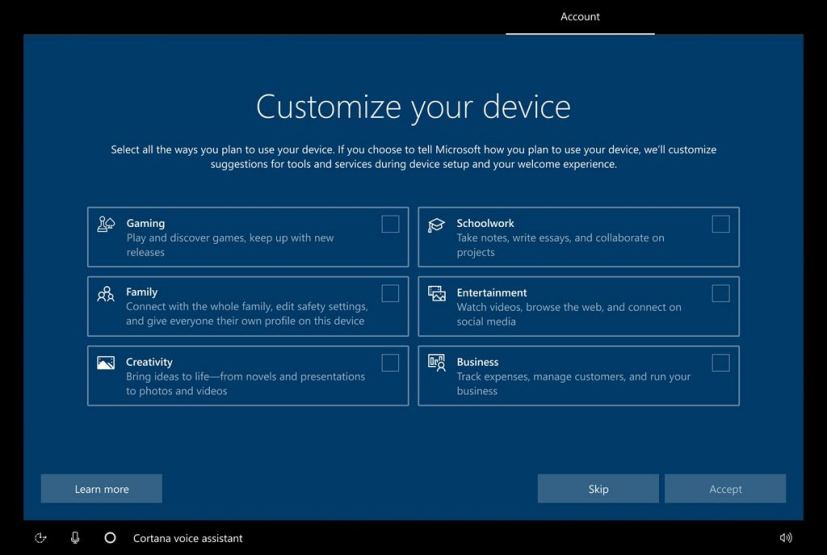This screenshot has height=555, width=827.
Task: Mark the Business checkbox
Action: [720, 363]
